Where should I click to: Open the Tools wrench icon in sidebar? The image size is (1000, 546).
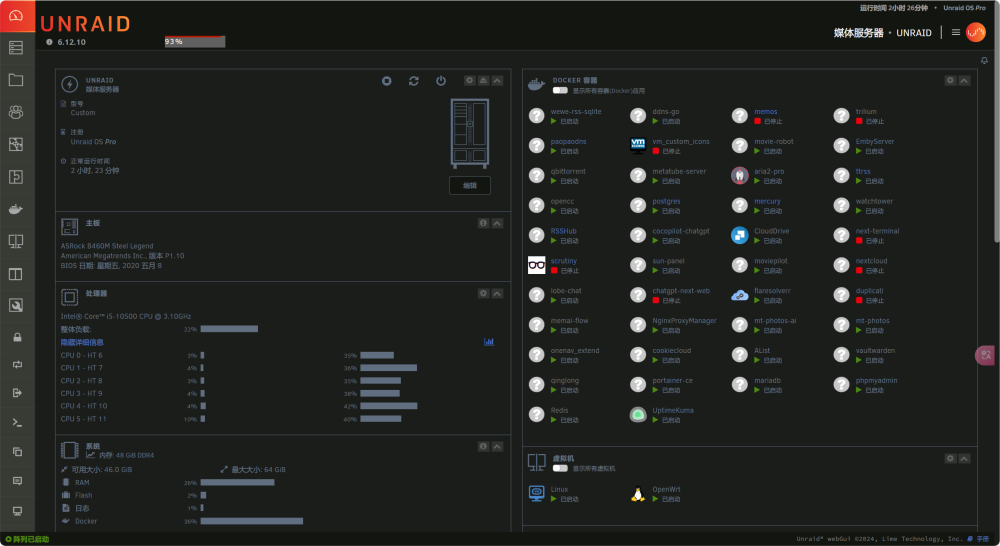(x=16, y=306)
